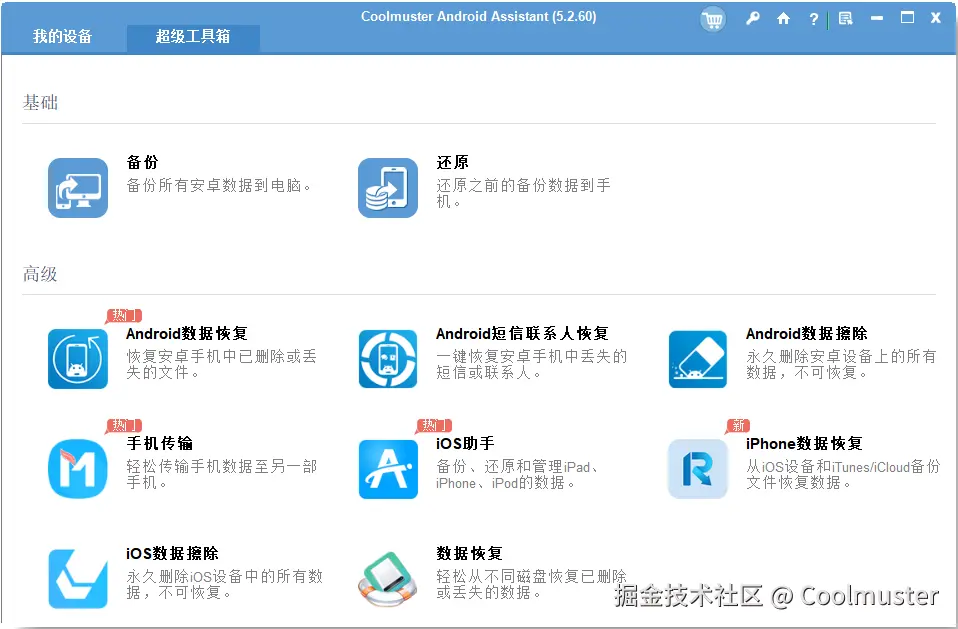The height and width of the screenshot is (629, 958).
Task: Click iOS助手 title
Action: click(465, 443)
